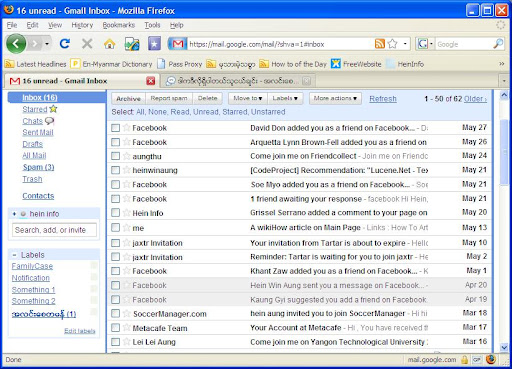Image resolution: width=512 pixels, height=369 pixels.
Task: Click the Something 1 label color box
Action: point(94,288)
